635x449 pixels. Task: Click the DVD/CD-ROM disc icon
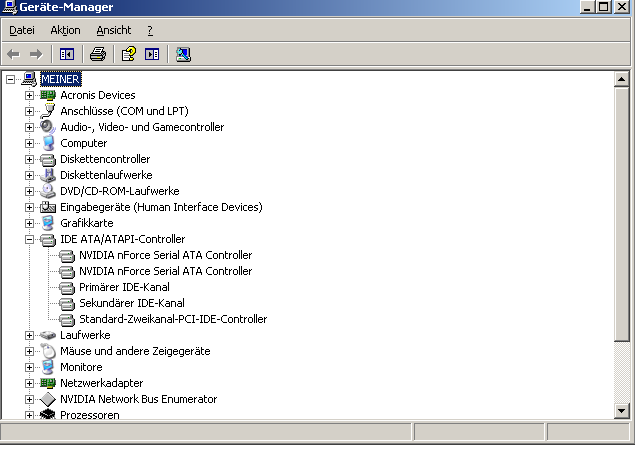(x=48, y=191)
